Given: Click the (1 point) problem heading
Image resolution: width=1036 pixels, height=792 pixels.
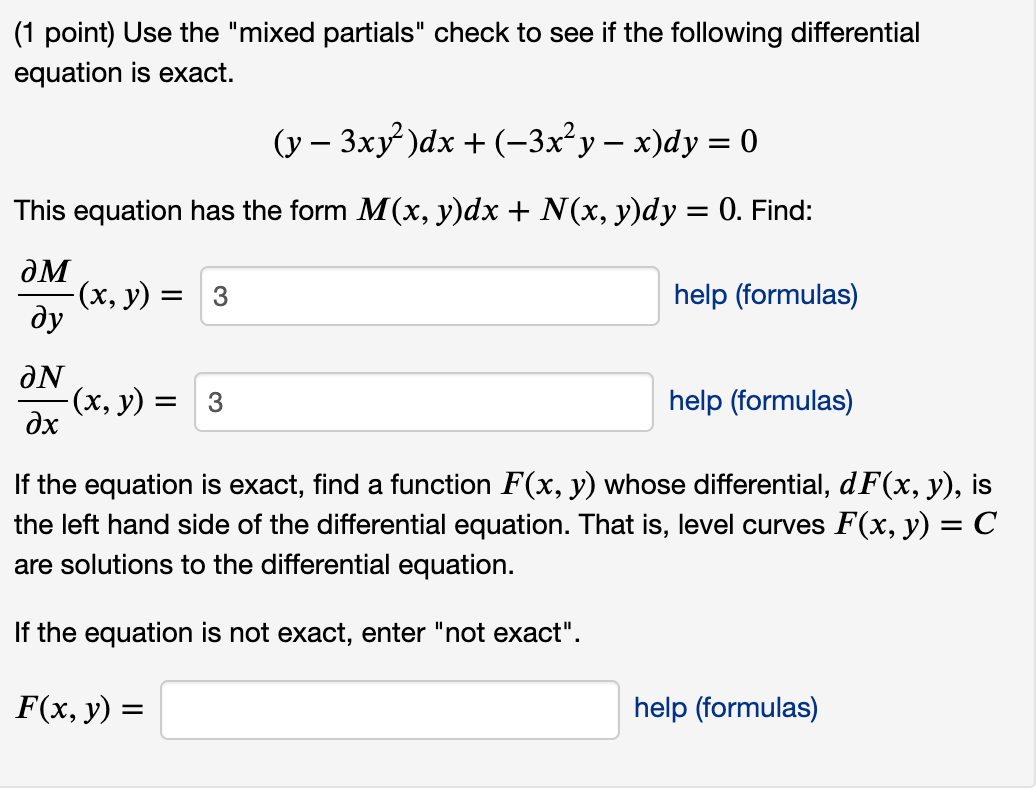Looking at the screenshot, I should [x=60, y=32].
